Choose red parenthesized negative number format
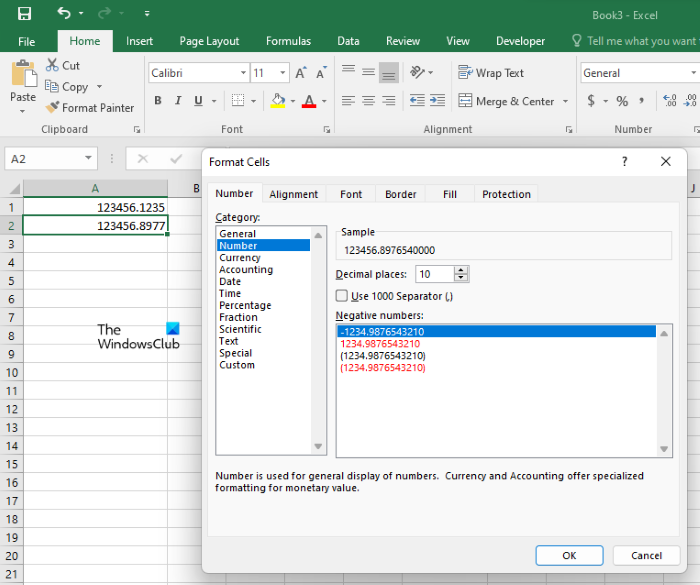Screen dimensions: 700x585 tap(383, 367)
